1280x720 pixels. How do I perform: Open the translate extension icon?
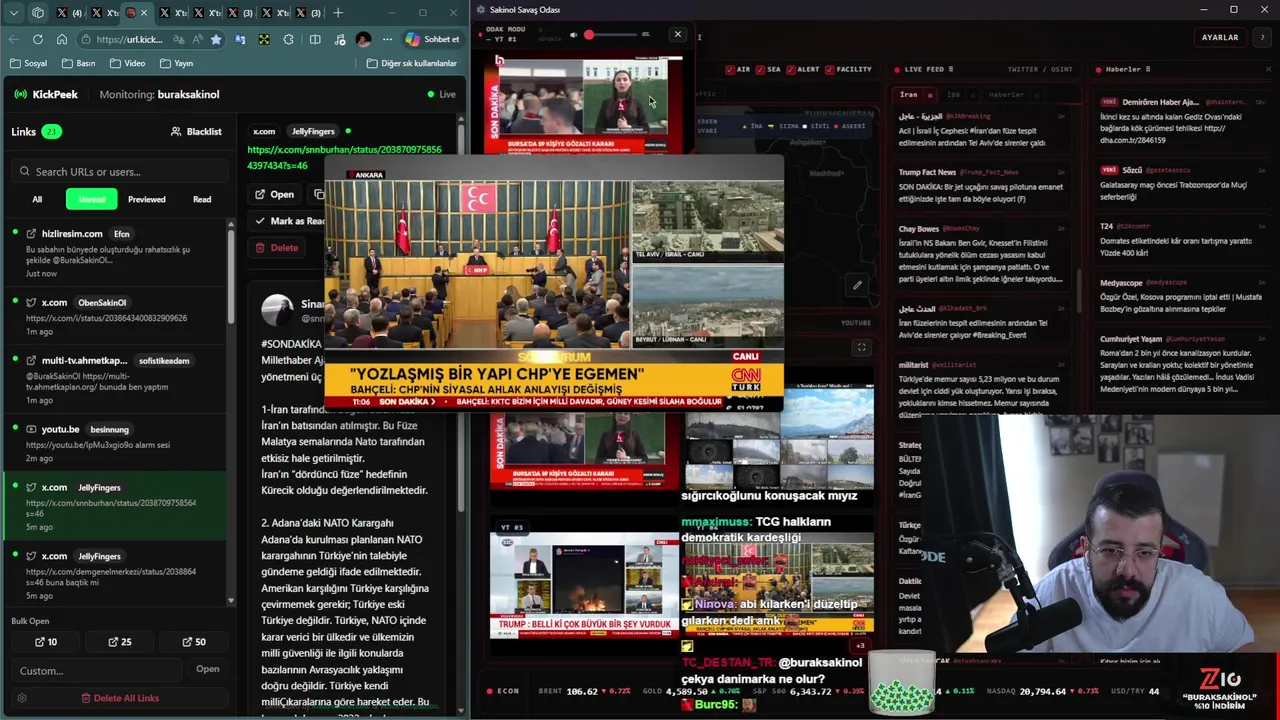240,39
